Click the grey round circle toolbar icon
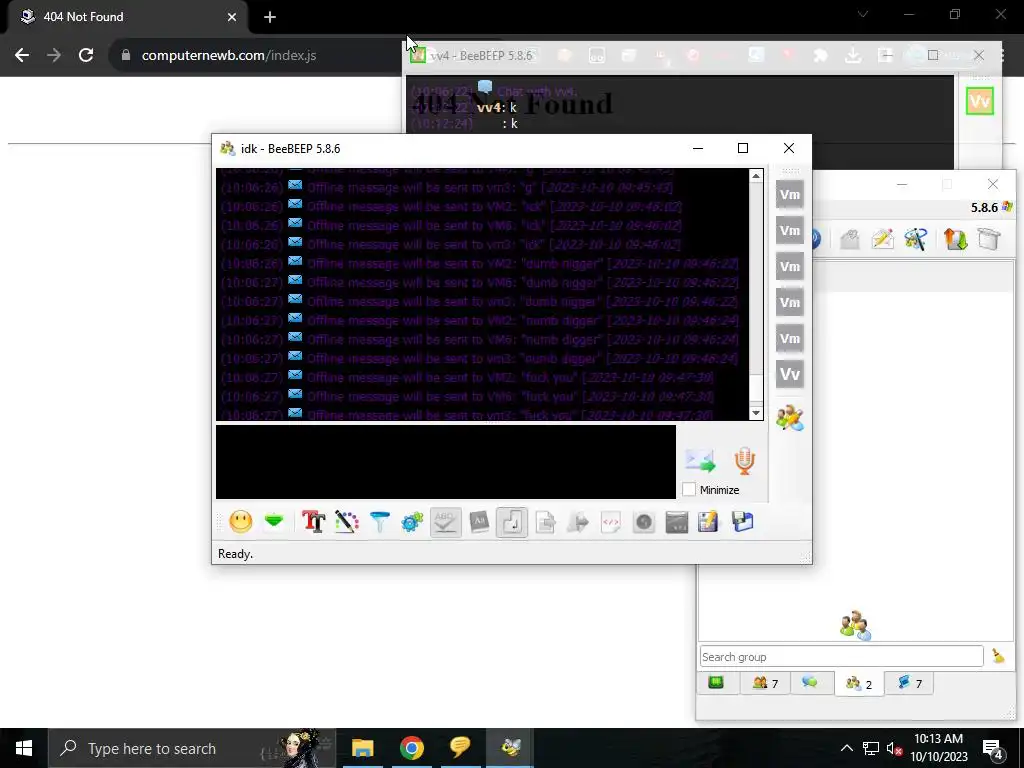This screenshot has height=768, width=1024. pyautogui.click(x=644, y=522)
